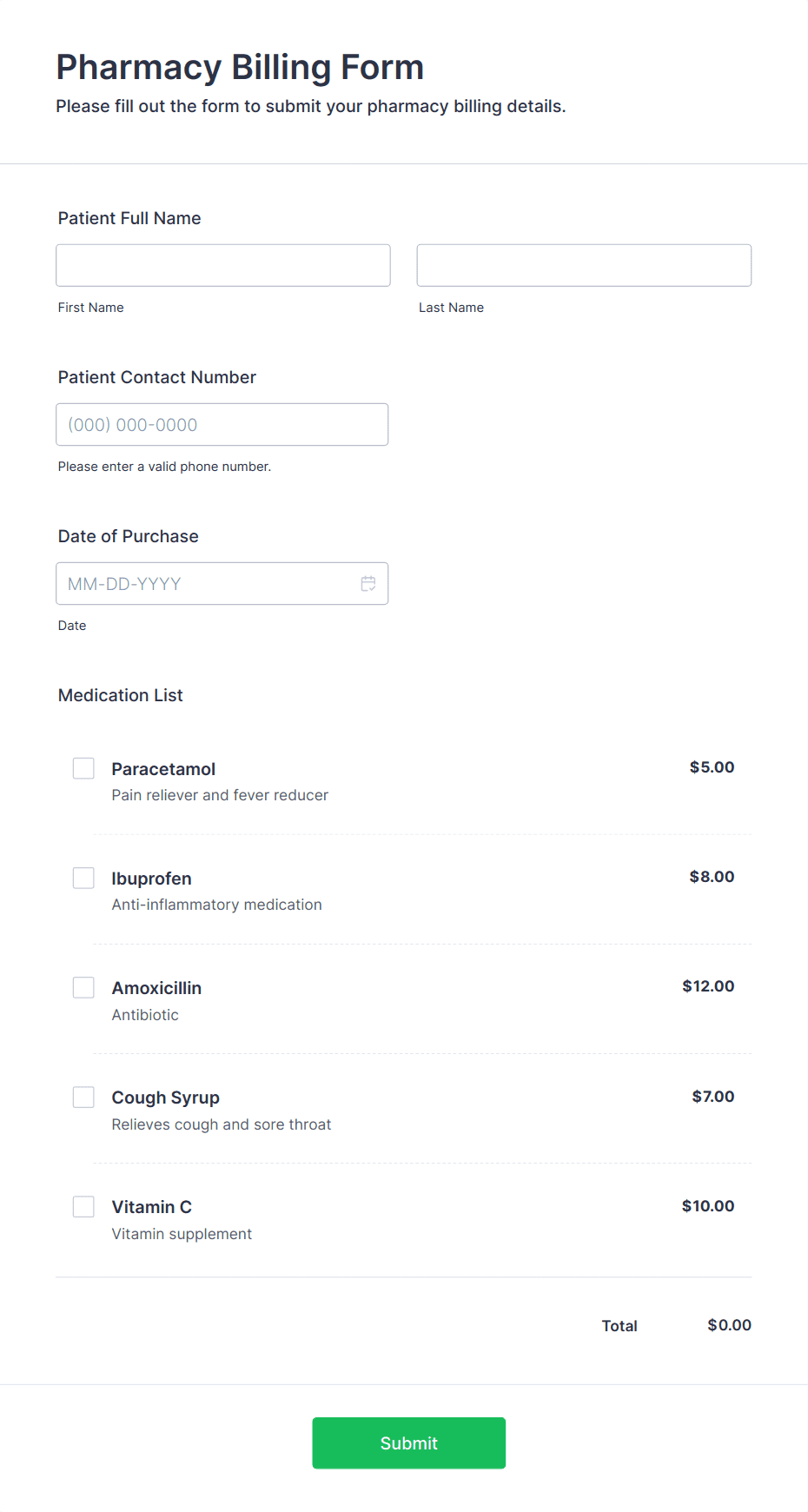Click the MM-DD-YYYY date field

(222, 583)
